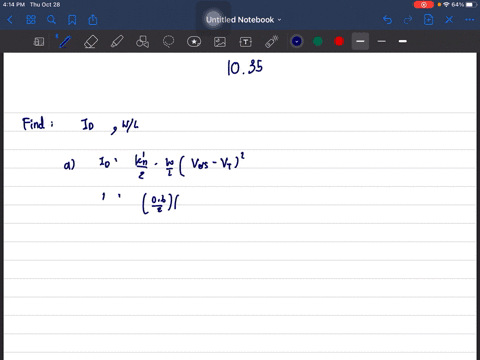Bookmark the current page
Viewport: 480px width, 360px height.
(x=72, y=20)
